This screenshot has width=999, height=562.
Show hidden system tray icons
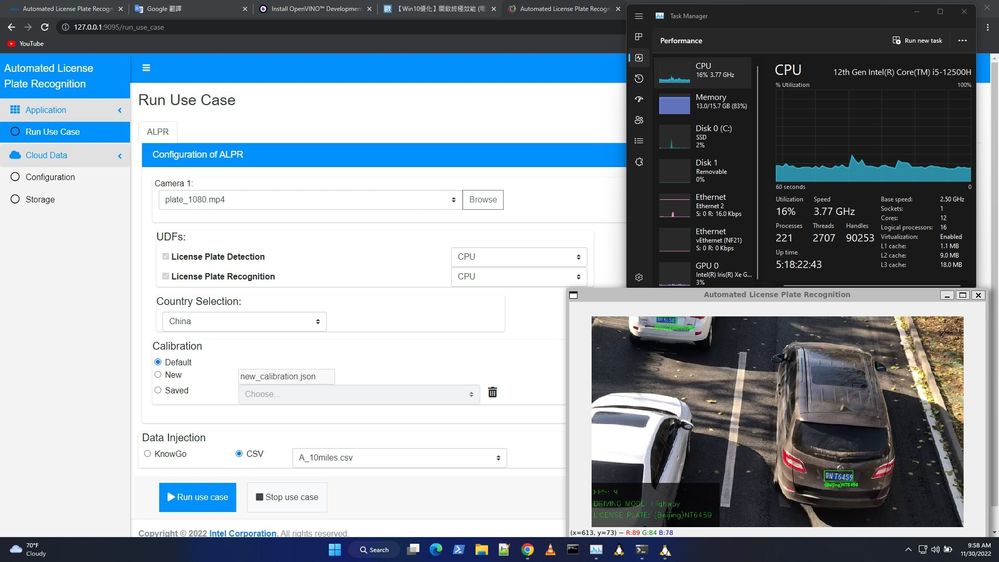click(908, 549)
